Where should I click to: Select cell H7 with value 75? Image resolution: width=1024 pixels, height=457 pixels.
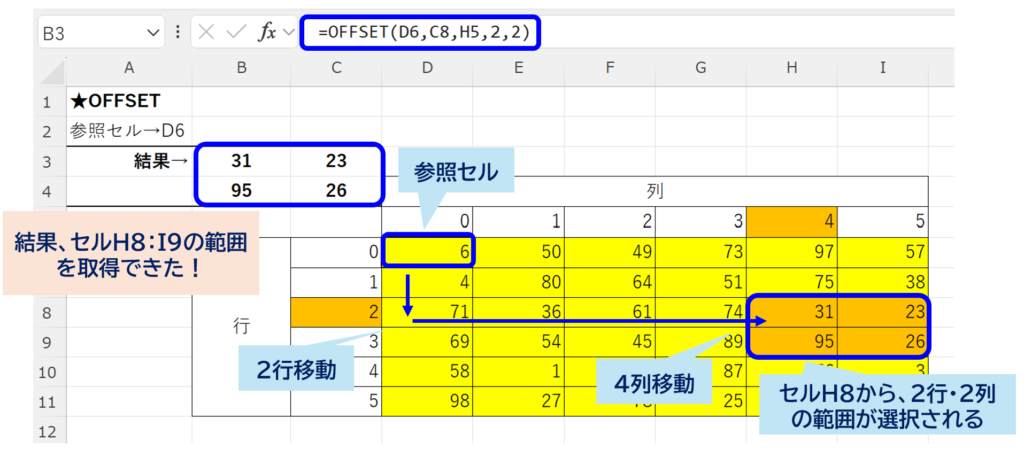click(792, 282)
